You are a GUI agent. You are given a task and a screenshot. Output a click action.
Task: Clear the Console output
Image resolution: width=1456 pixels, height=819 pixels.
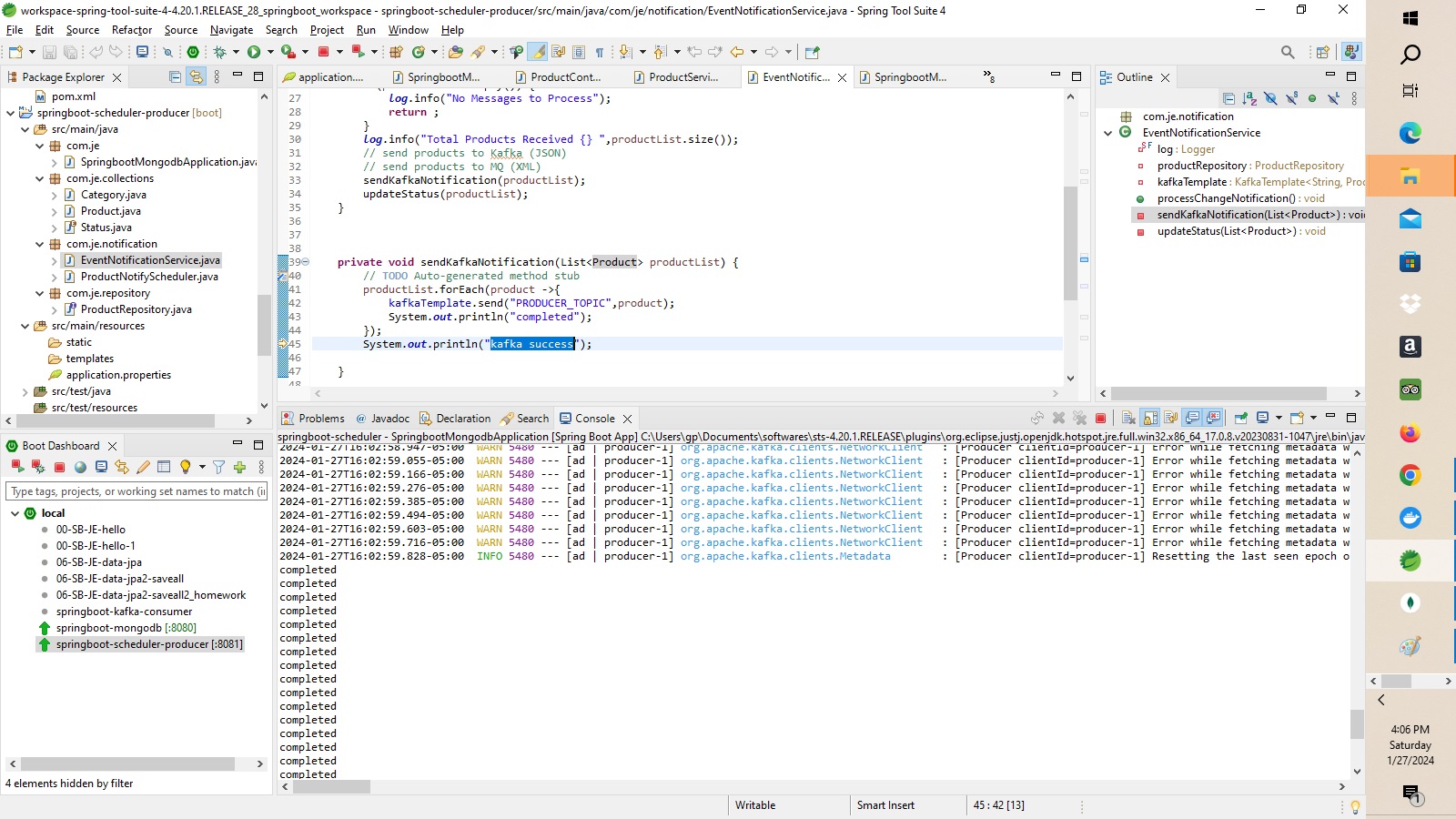pos(1127,419)
